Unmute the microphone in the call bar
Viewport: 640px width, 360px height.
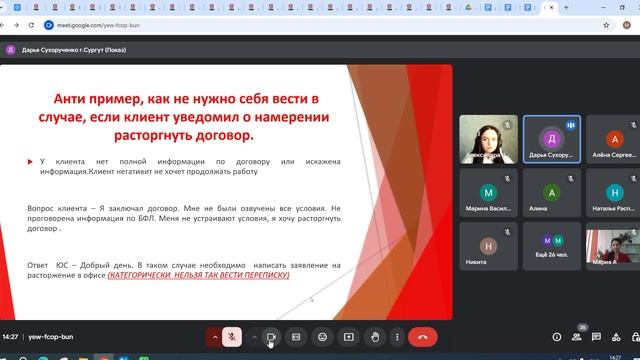[231, 337]
